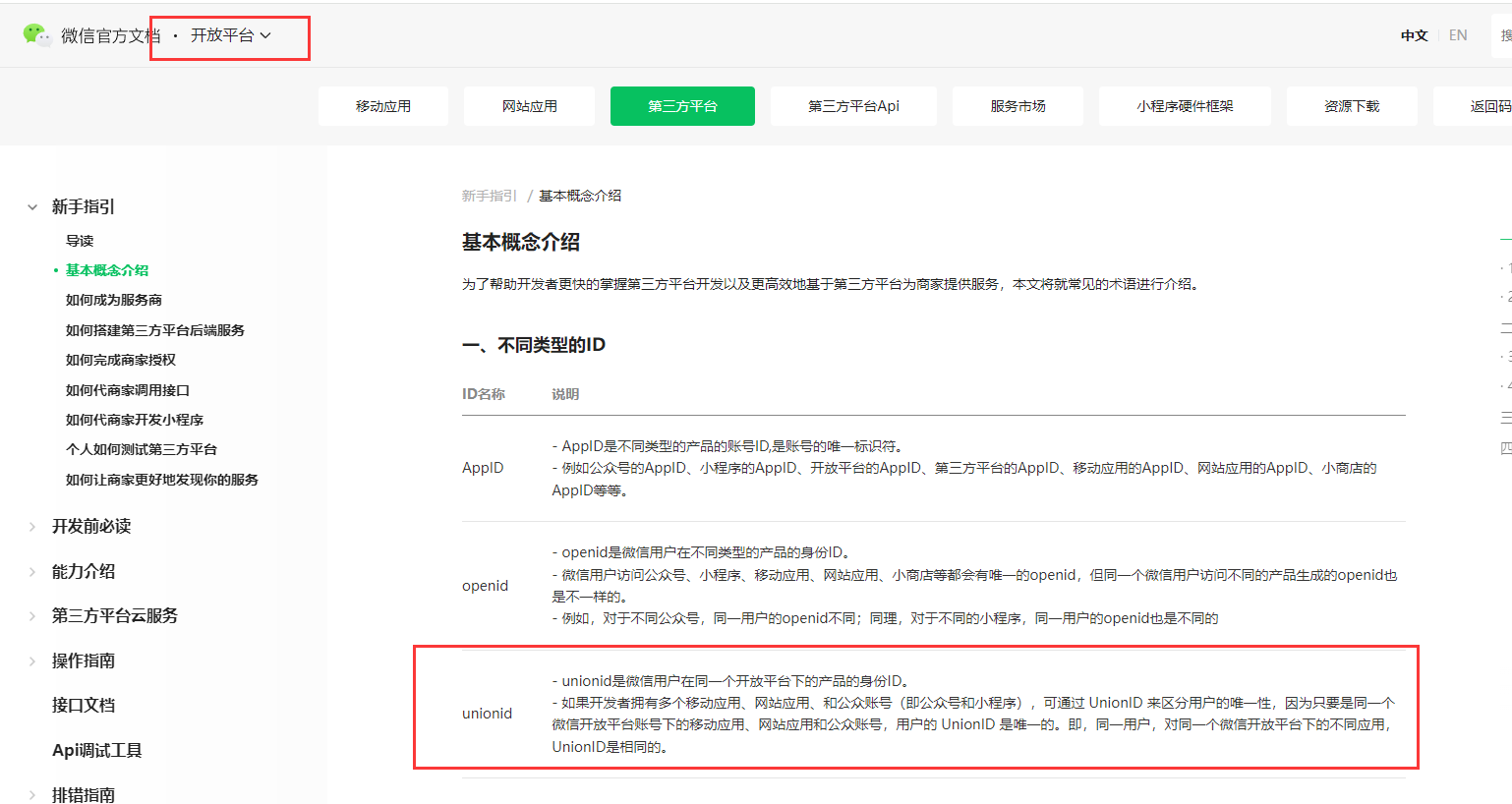The width and height of the screenshot is (1512, 804).
Task: Open the 接口文档 sidebar item
Action: [x=84, y=706]
